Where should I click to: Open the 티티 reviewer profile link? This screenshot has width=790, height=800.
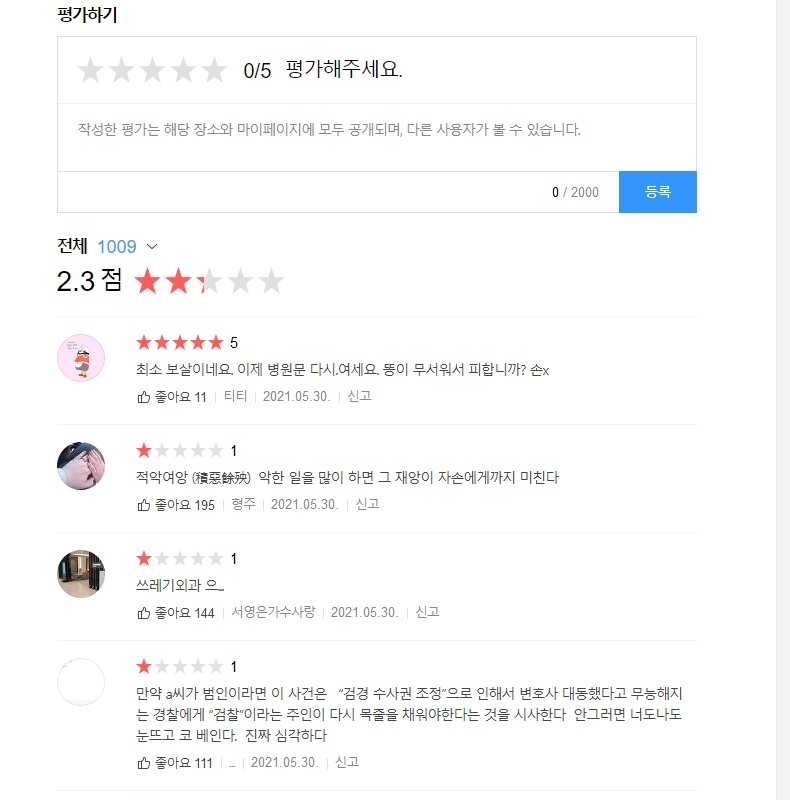(x=235, y=397)
